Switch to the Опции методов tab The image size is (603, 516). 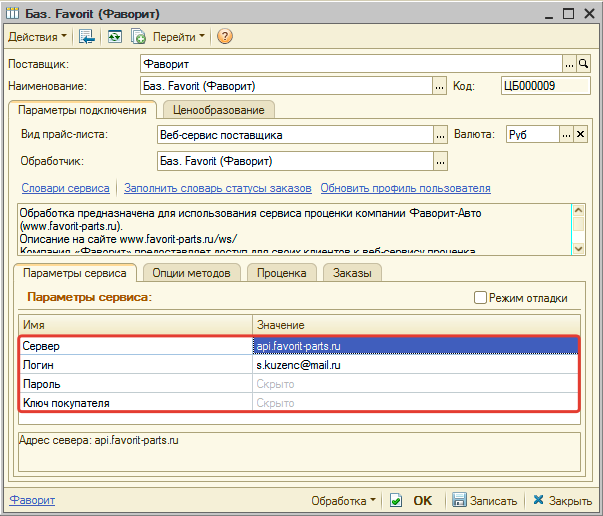[x=191, y=273]
